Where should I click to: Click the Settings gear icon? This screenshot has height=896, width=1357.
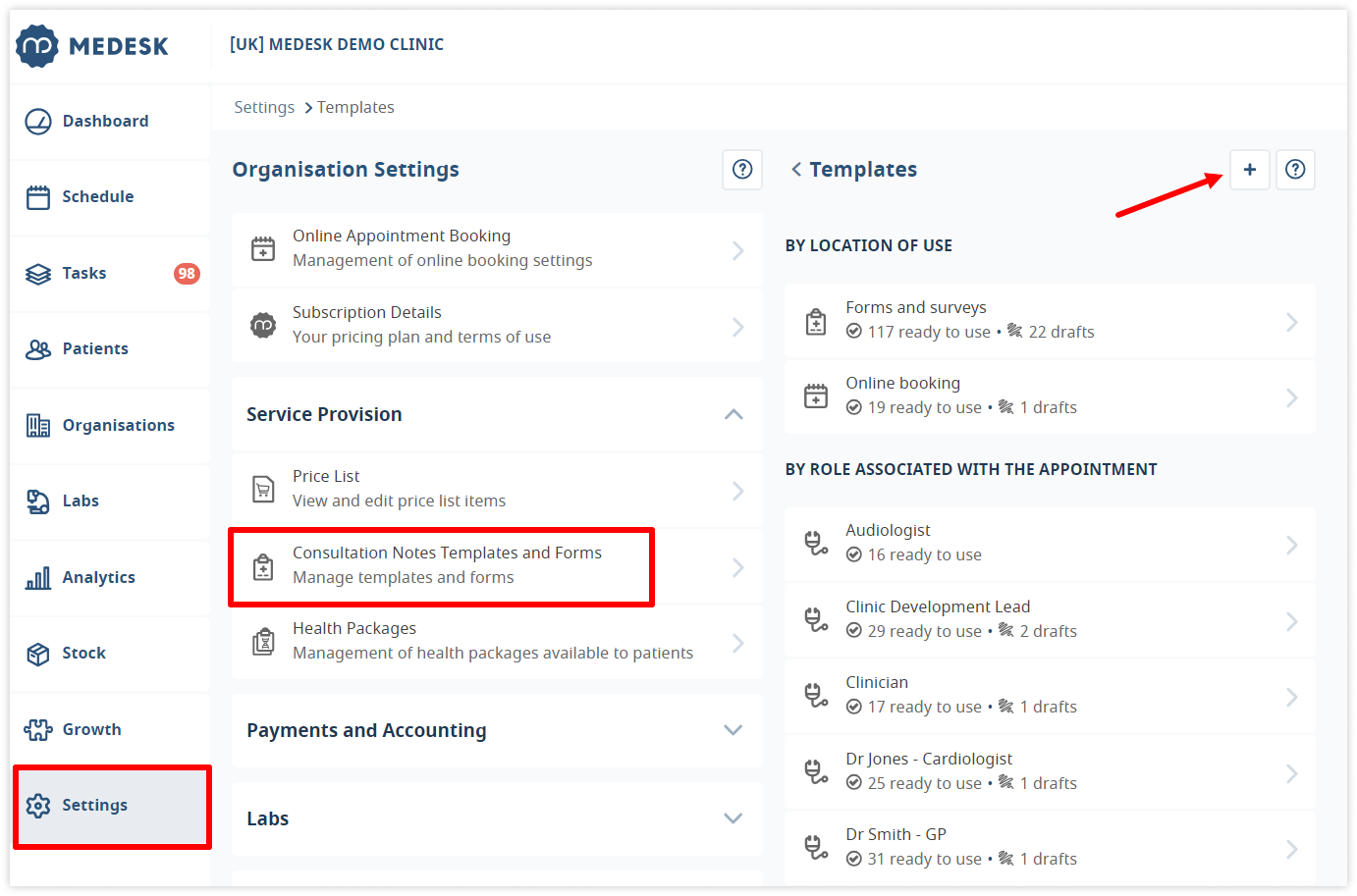click(x=38, y=806)
